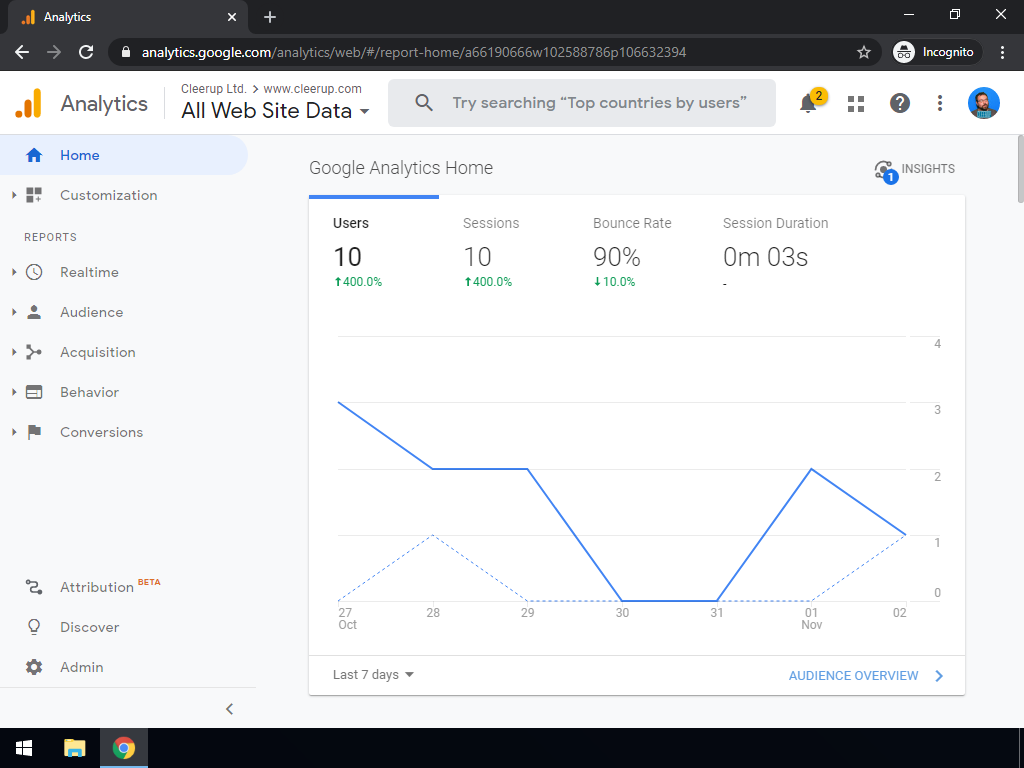Expand the Realtime reports section
This screenshot has height=768, width=1024.
(88, 272)
